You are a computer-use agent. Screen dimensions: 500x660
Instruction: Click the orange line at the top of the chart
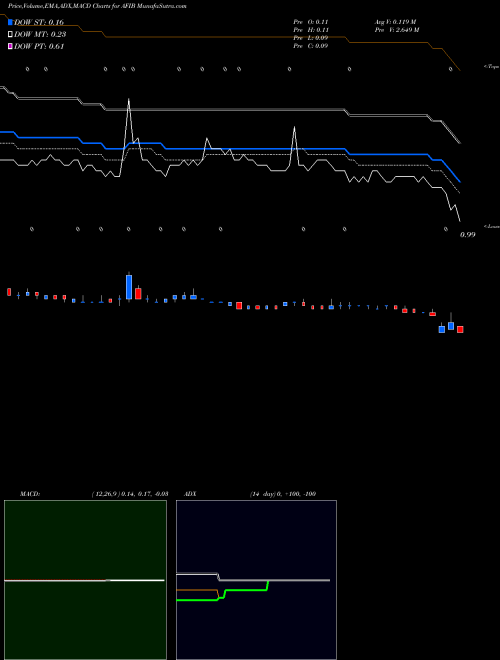pos(227,37)
